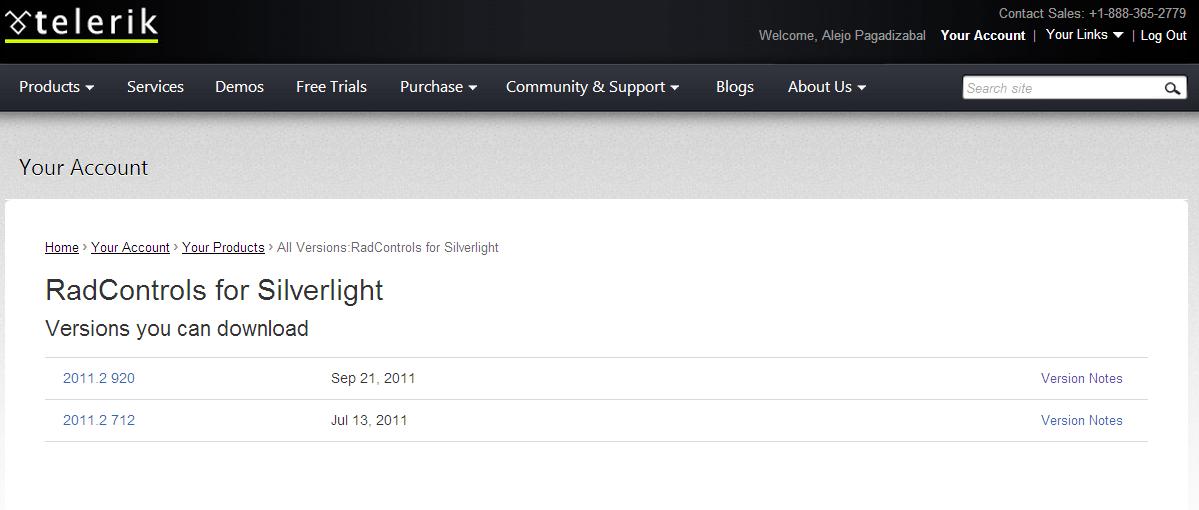Click the search magnifier icon
Viewport: 1199px width, 510px height.
pos(1172,89)
